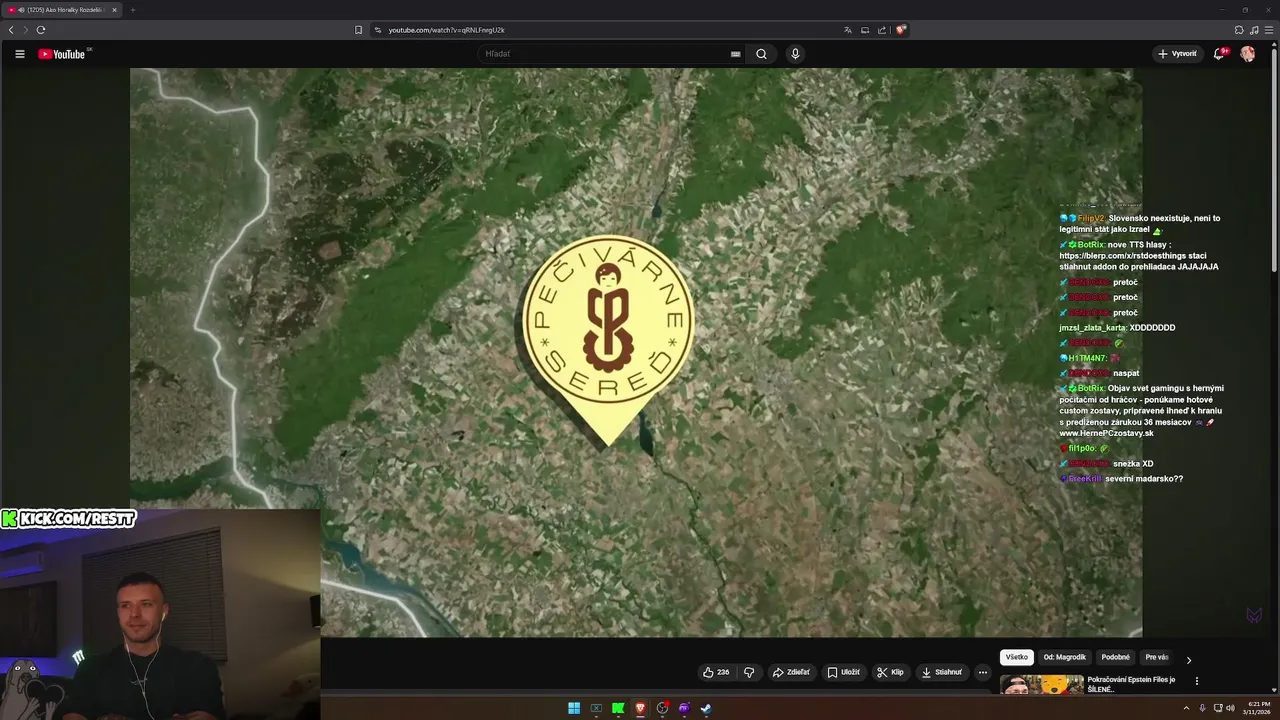1280x720 pixels.
Task: Open more actions three-dot menu
Action: [983, 672]
